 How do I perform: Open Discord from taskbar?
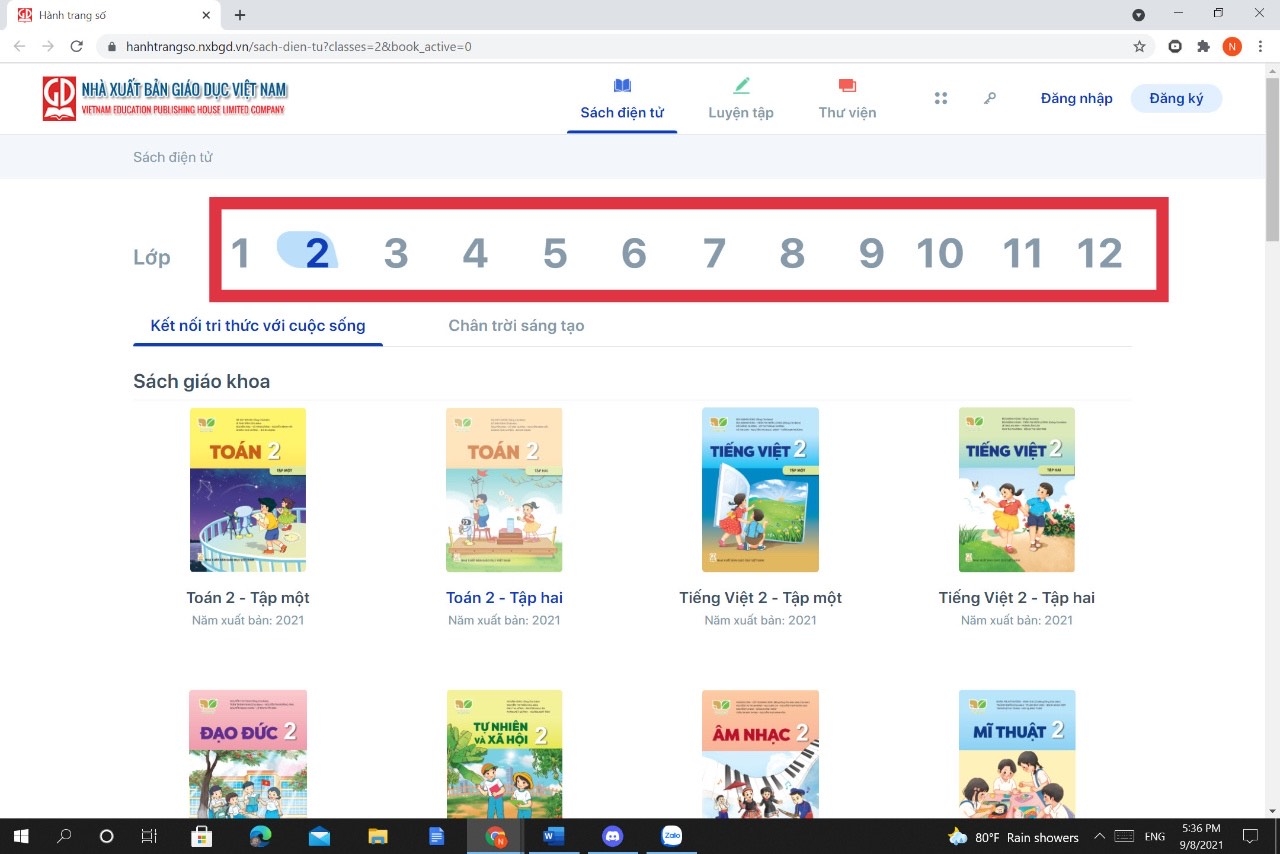[x=613, y=836]
